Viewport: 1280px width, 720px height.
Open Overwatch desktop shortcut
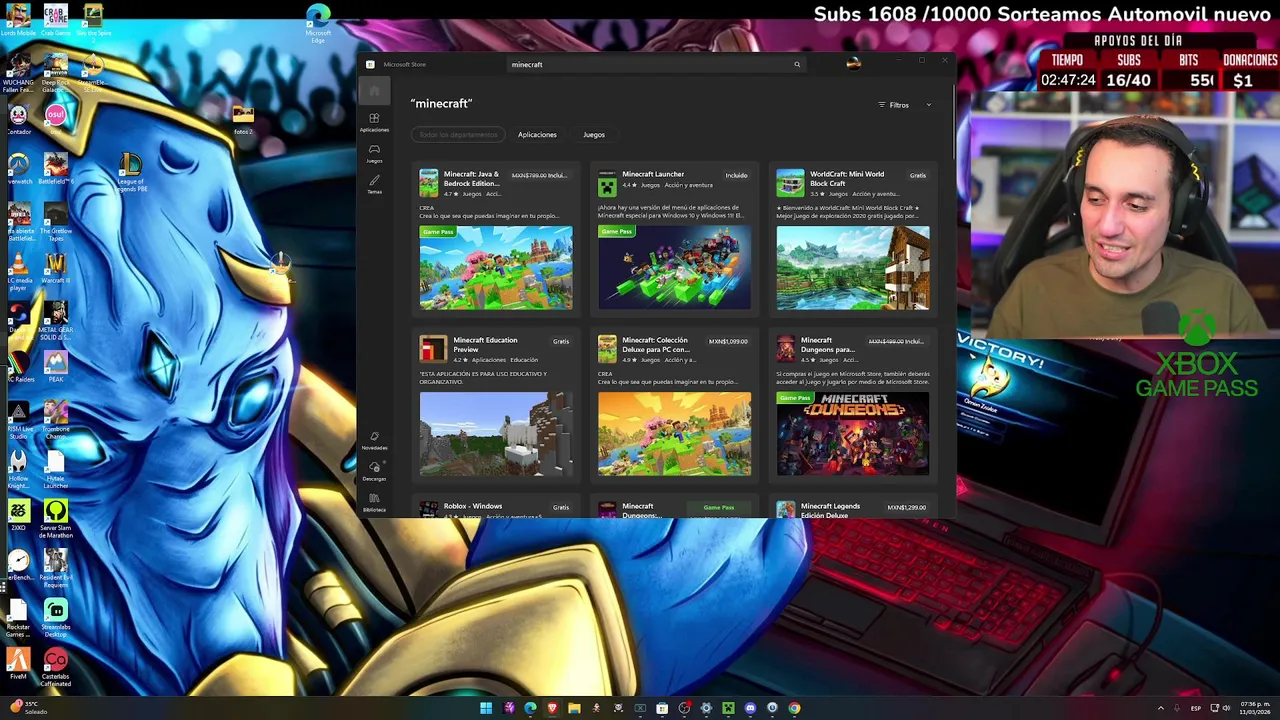click(x=18, y=169)
